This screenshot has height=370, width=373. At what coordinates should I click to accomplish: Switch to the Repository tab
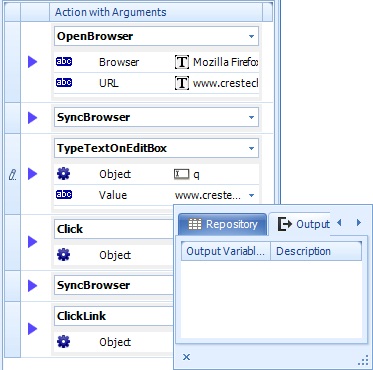point(223,224)
